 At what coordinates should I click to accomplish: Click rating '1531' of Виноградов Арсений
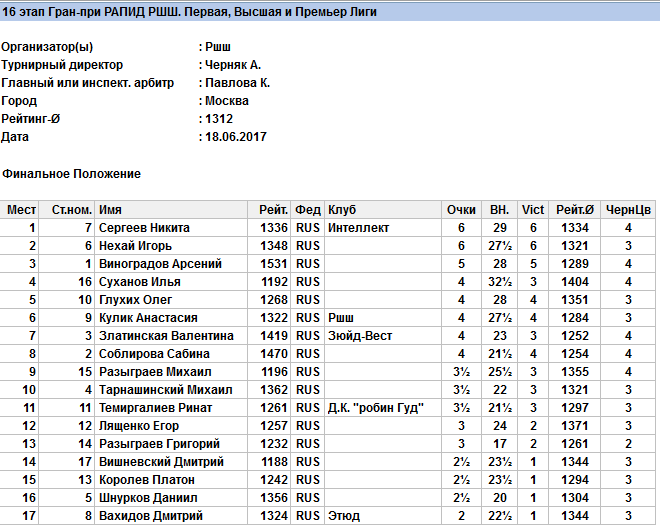pos(274,264)
